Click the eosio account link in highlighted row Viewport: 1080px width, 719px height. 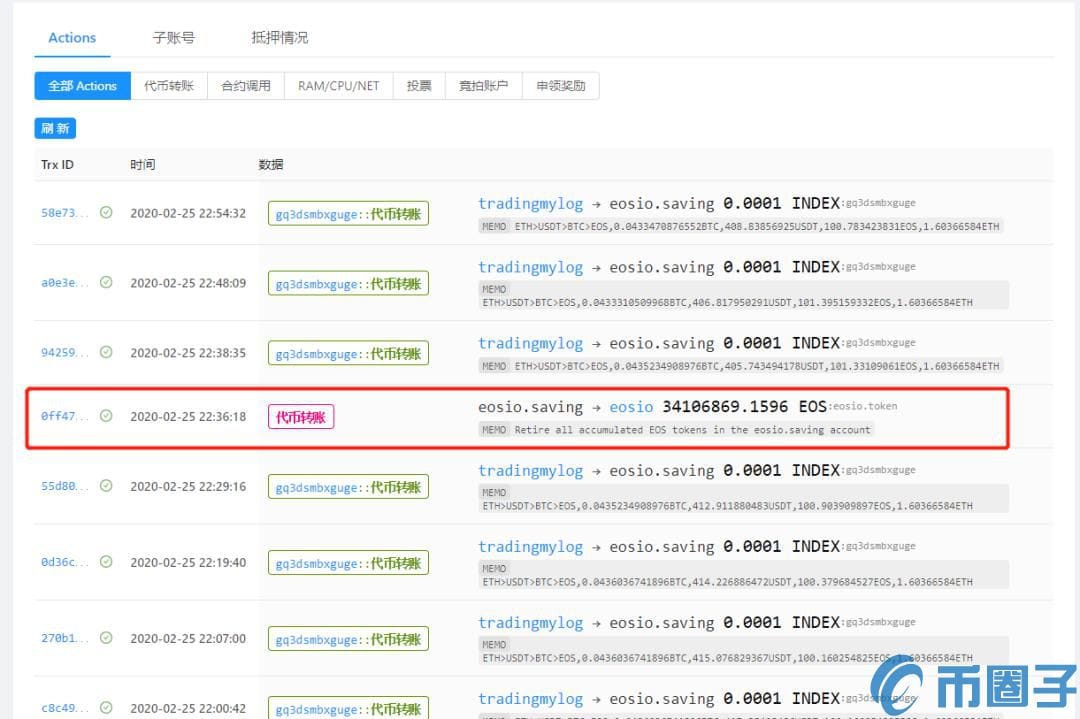coord(631,406)
